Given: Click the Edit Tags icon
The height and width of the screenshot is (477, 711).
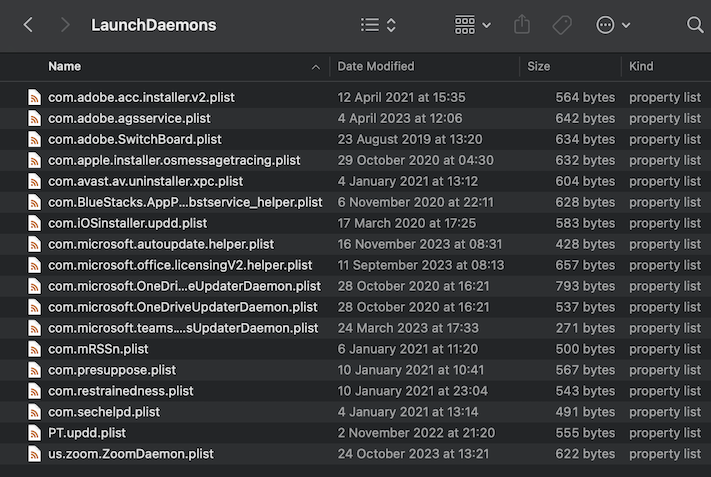Looking at the screenshot, I should click(x=562, y=25).
